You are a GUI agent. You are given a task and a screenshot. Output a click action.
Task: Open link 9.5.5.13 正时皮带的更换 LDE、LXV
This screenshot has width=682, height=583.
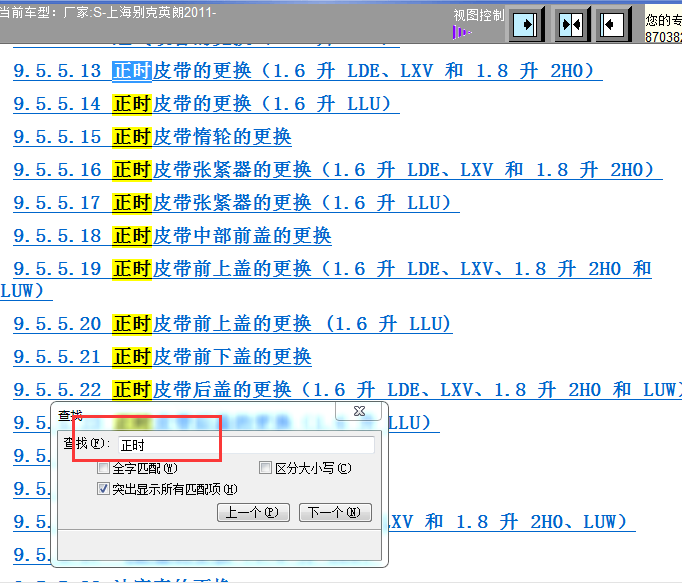click(x=308, y=71)
